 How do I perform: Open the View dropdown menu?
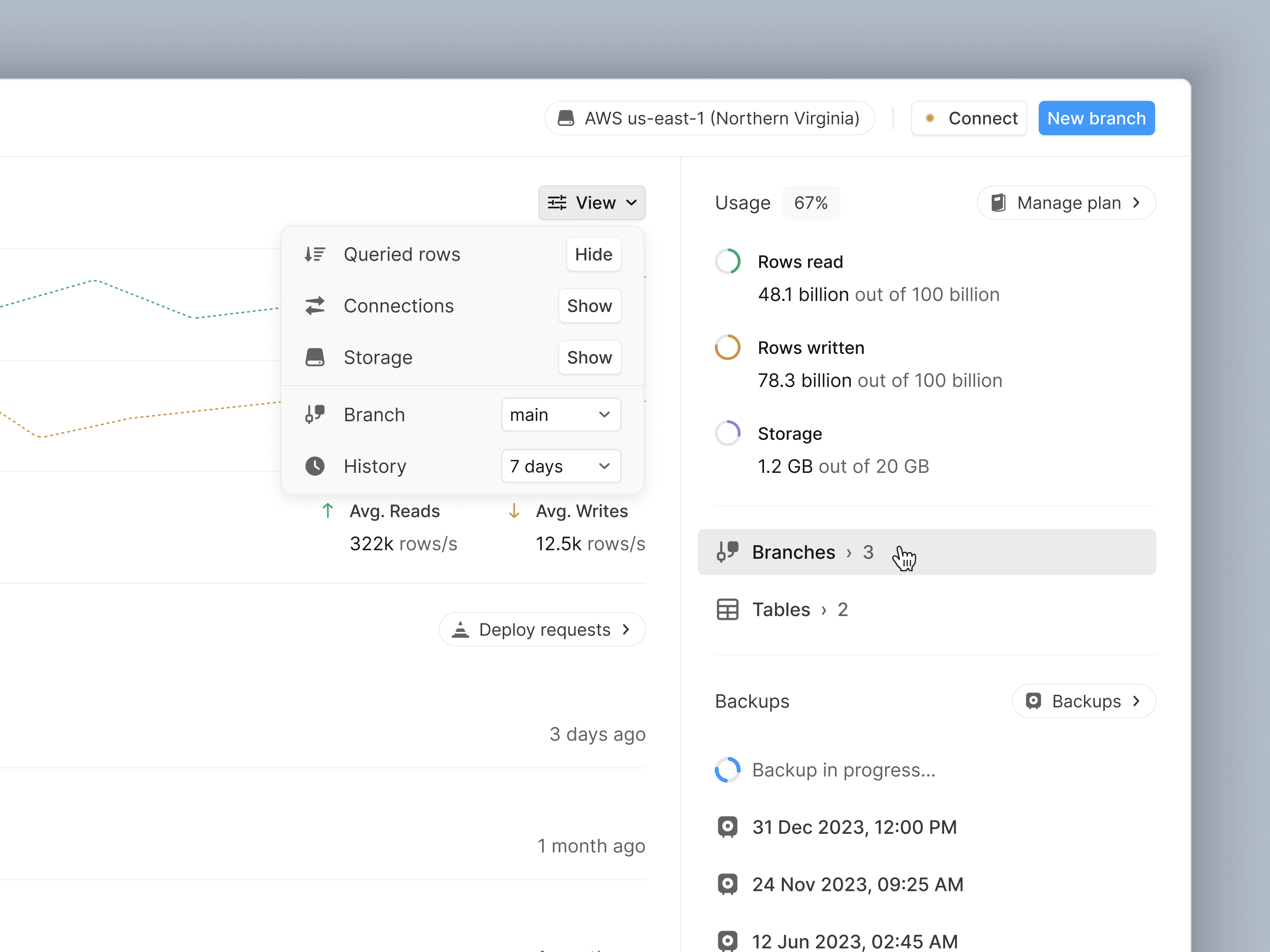click(x=592, y=203)
